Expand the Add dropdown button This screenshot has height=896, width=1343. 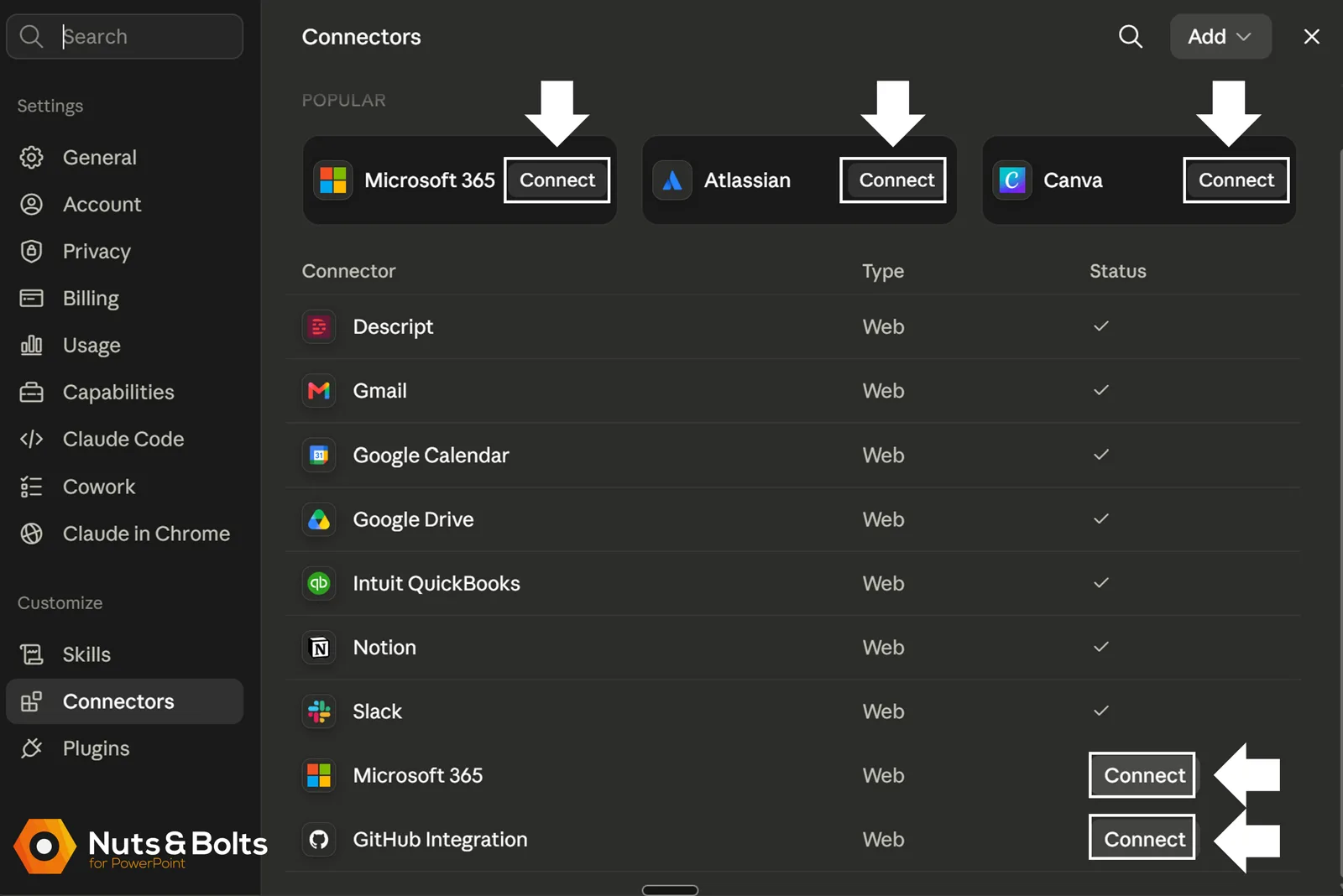(x=1220, y=36)
